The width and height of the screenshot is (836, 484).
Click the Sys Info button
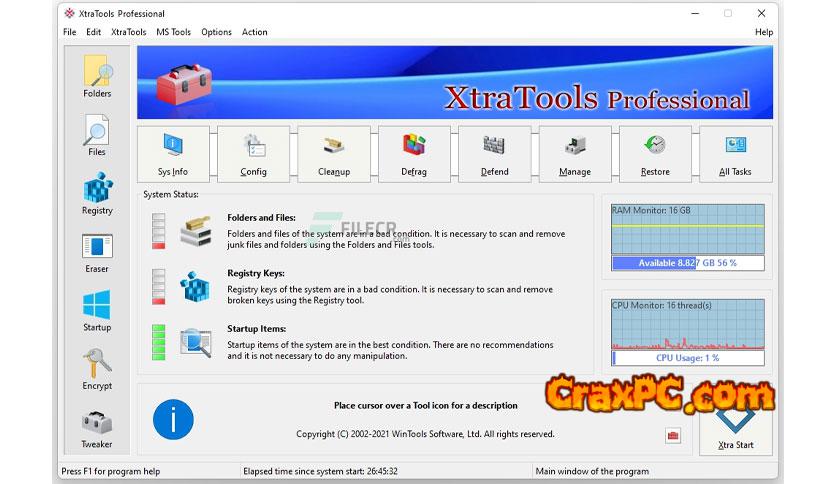pos(173,154)
